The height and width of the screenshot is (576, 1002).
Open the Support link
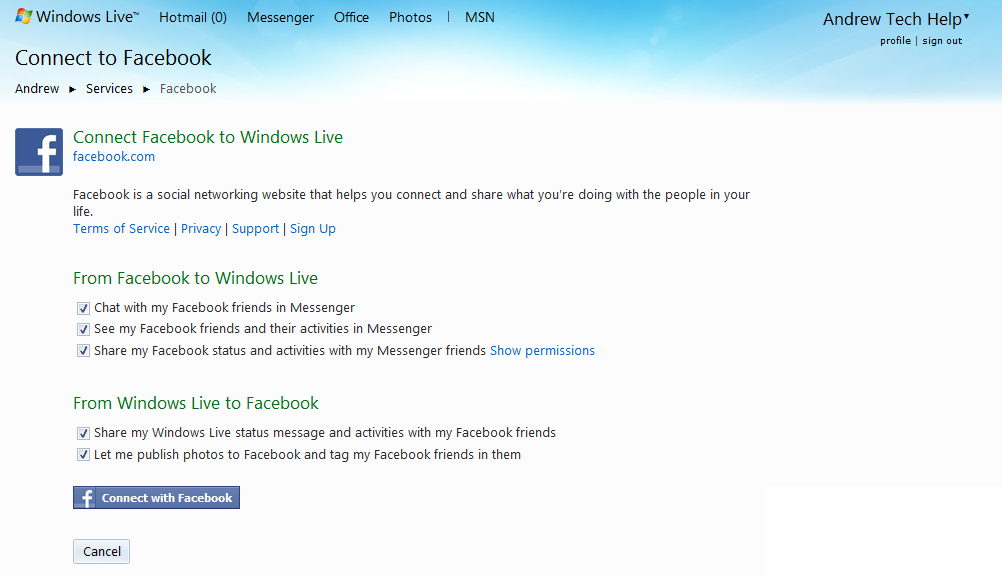click(256, 228)
